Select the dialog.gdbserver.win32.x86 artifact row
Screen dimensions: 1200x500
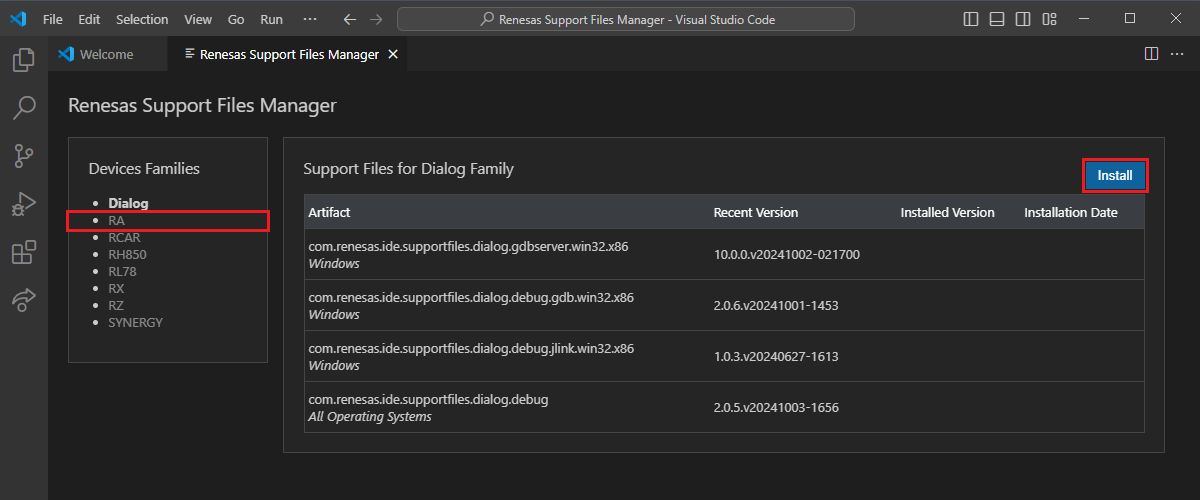[x=724, y=254]
